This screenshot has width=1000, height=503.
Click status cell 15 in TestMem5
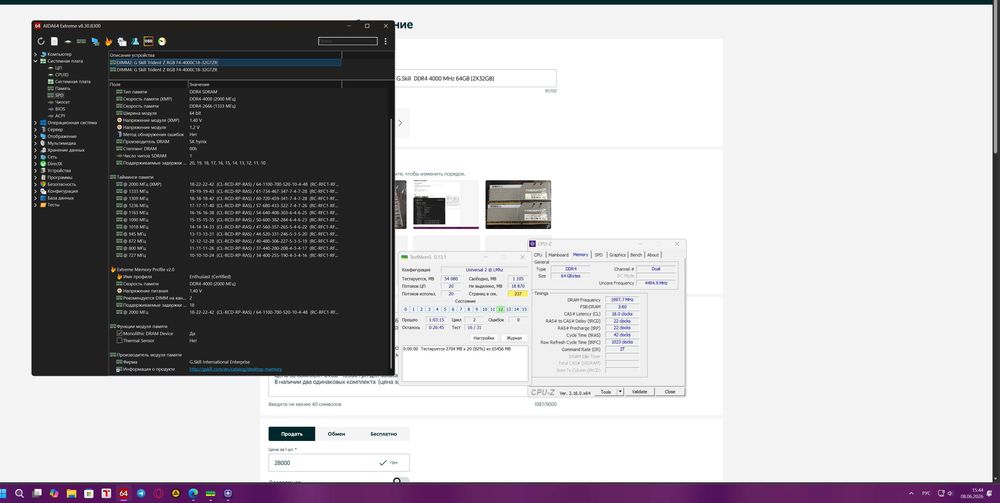point(524,309)
